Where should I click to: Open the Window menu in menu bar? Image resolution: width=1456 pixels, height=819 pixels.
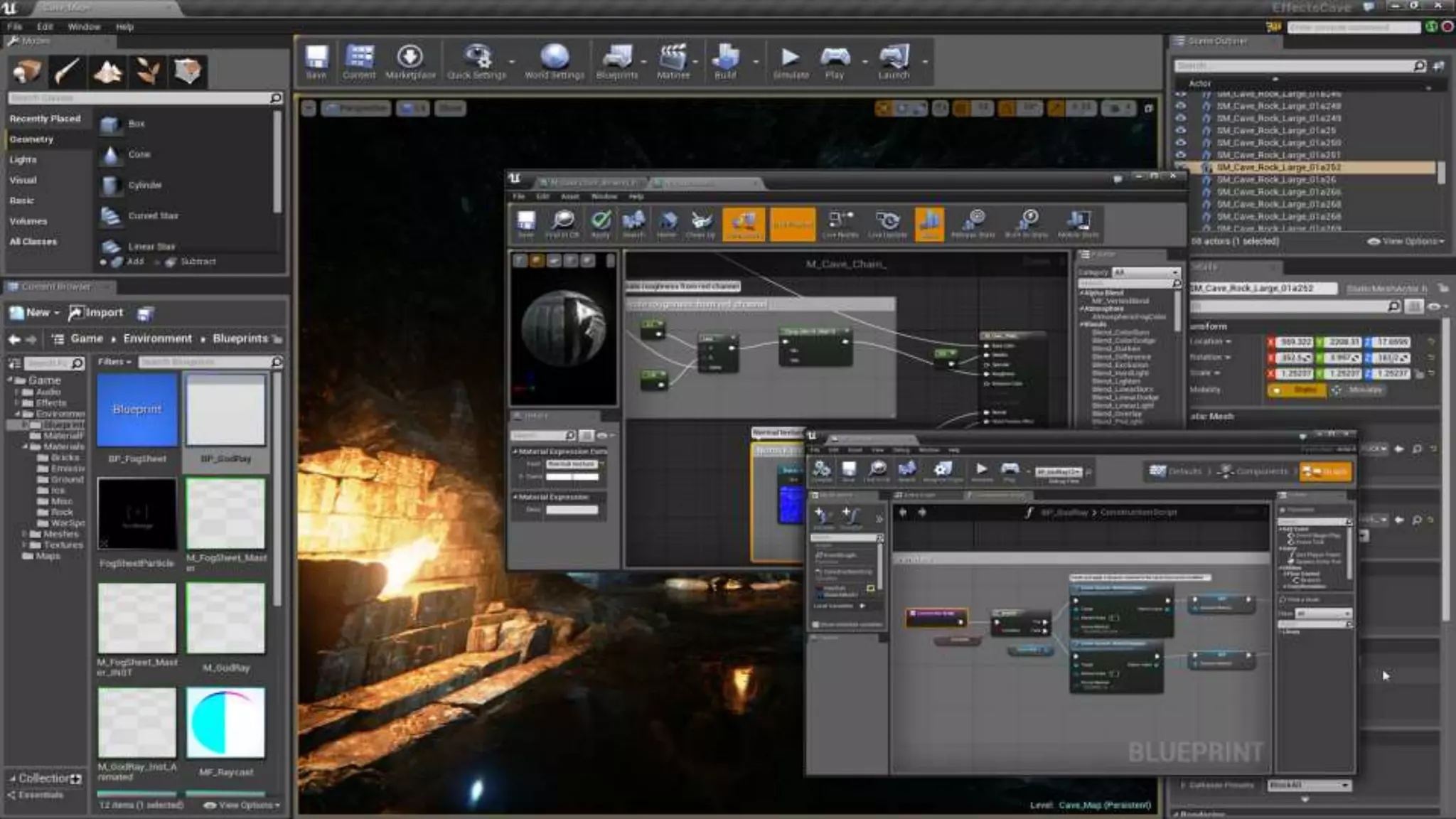(83, 26)
